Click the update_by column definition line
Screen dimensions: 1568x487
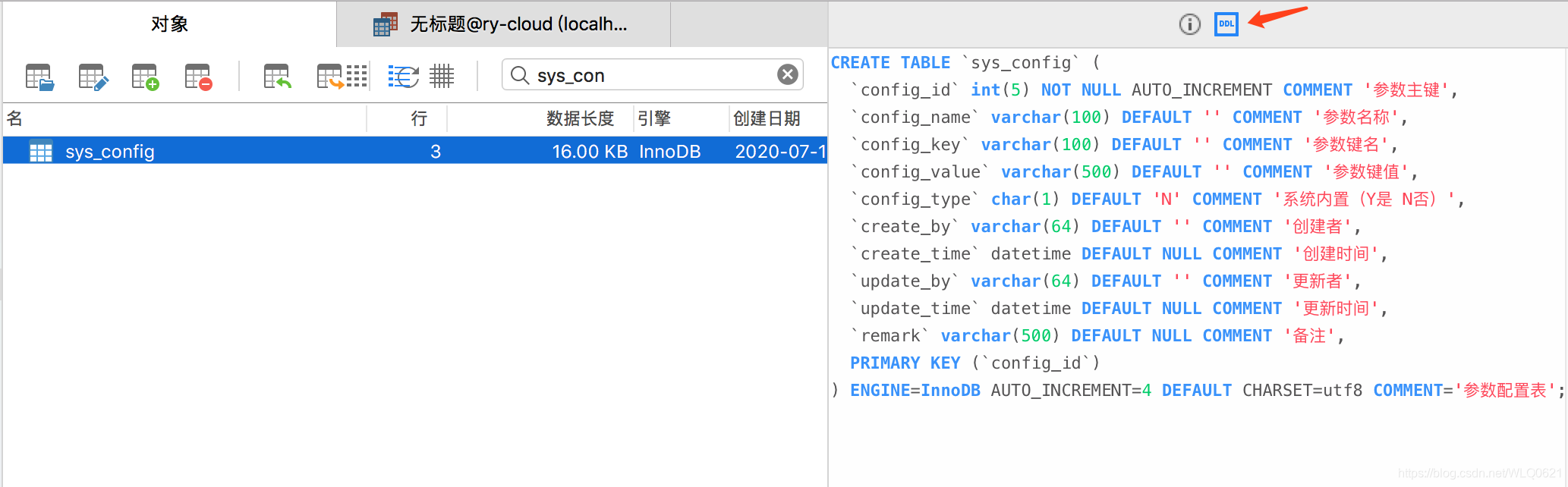tap(1106, 281)
